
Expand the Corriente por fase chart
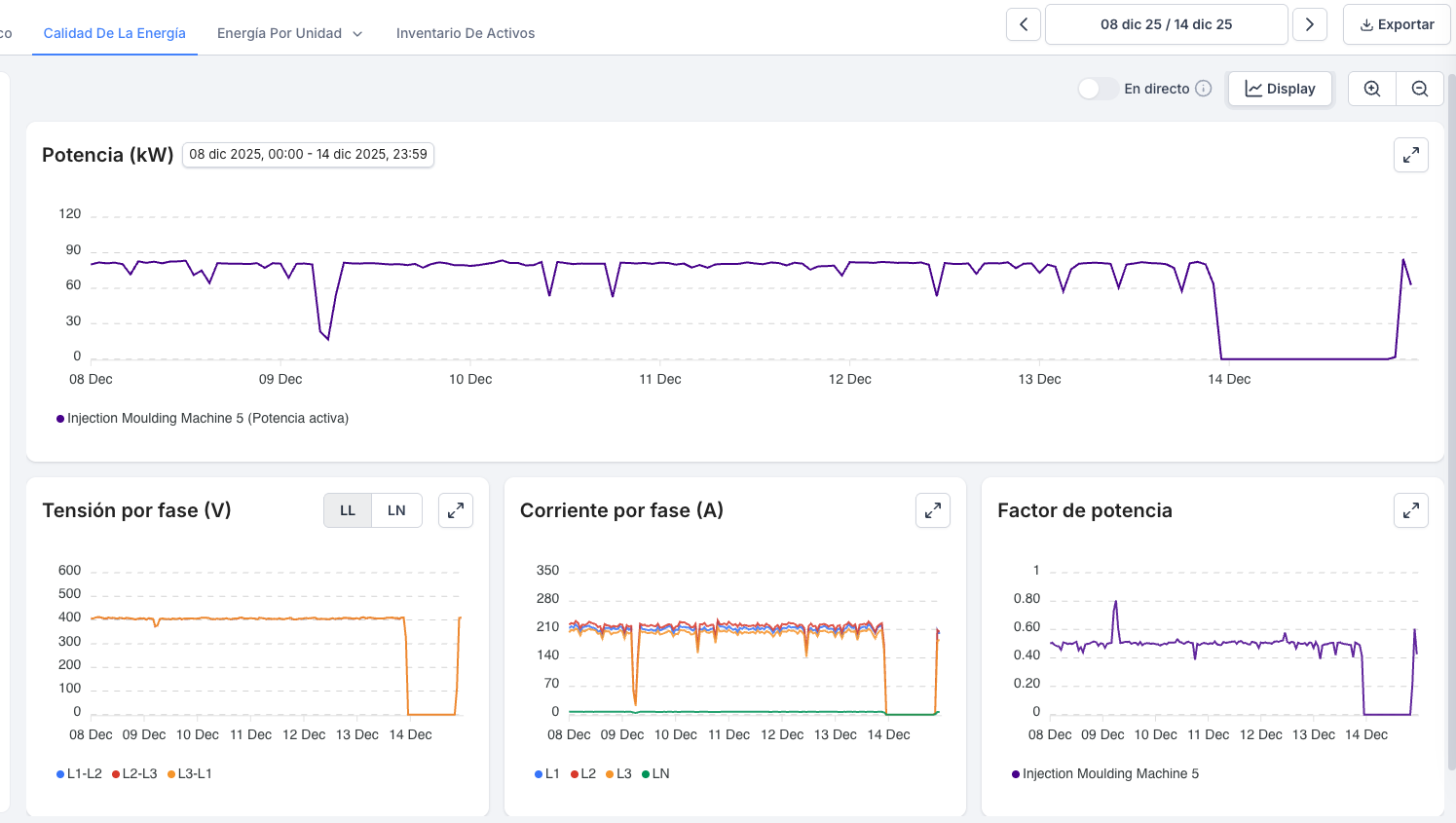(933, 510)
